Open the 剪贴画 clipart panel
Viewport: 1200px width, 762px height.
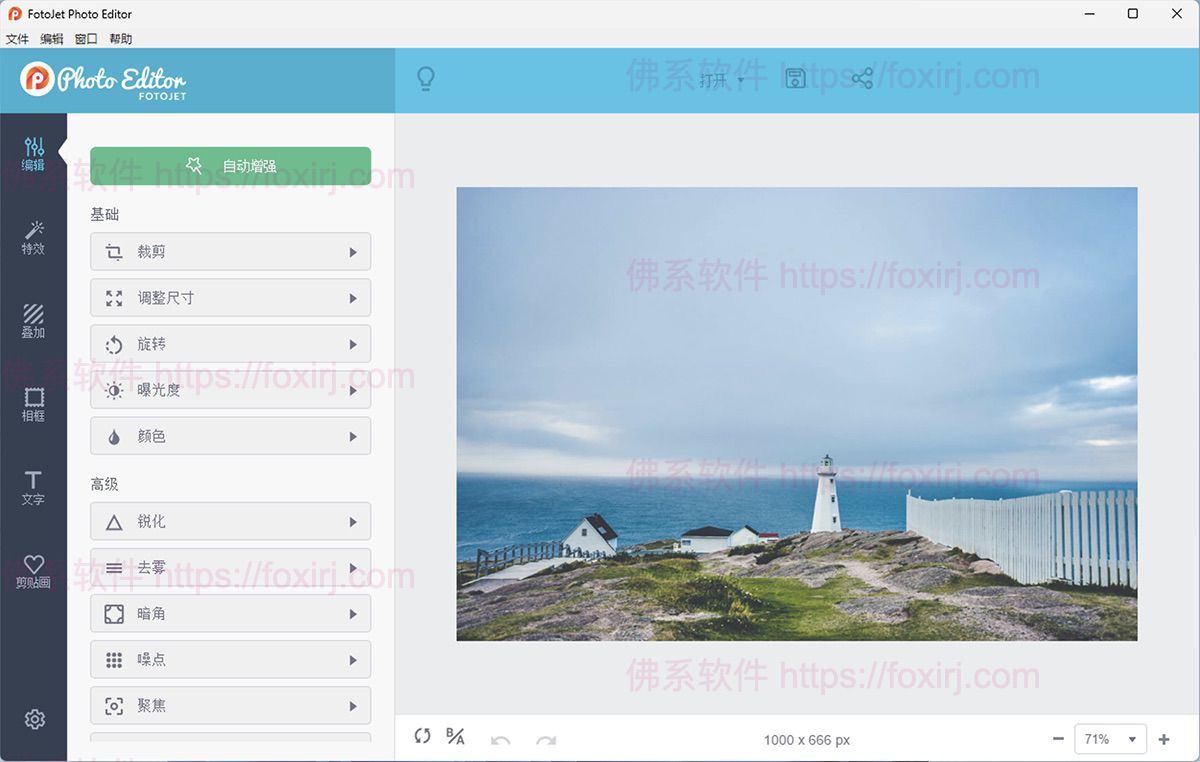pyautogui.click(x=34, y=571)
